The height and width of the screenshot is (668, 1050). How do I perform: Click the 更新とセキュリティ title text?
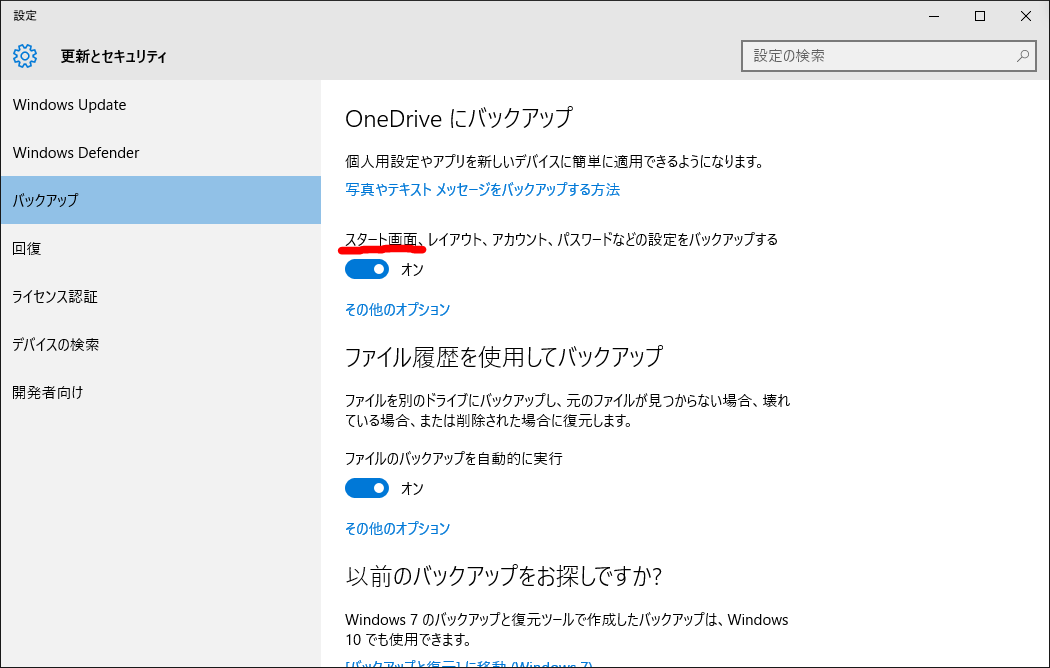point(113,56)
